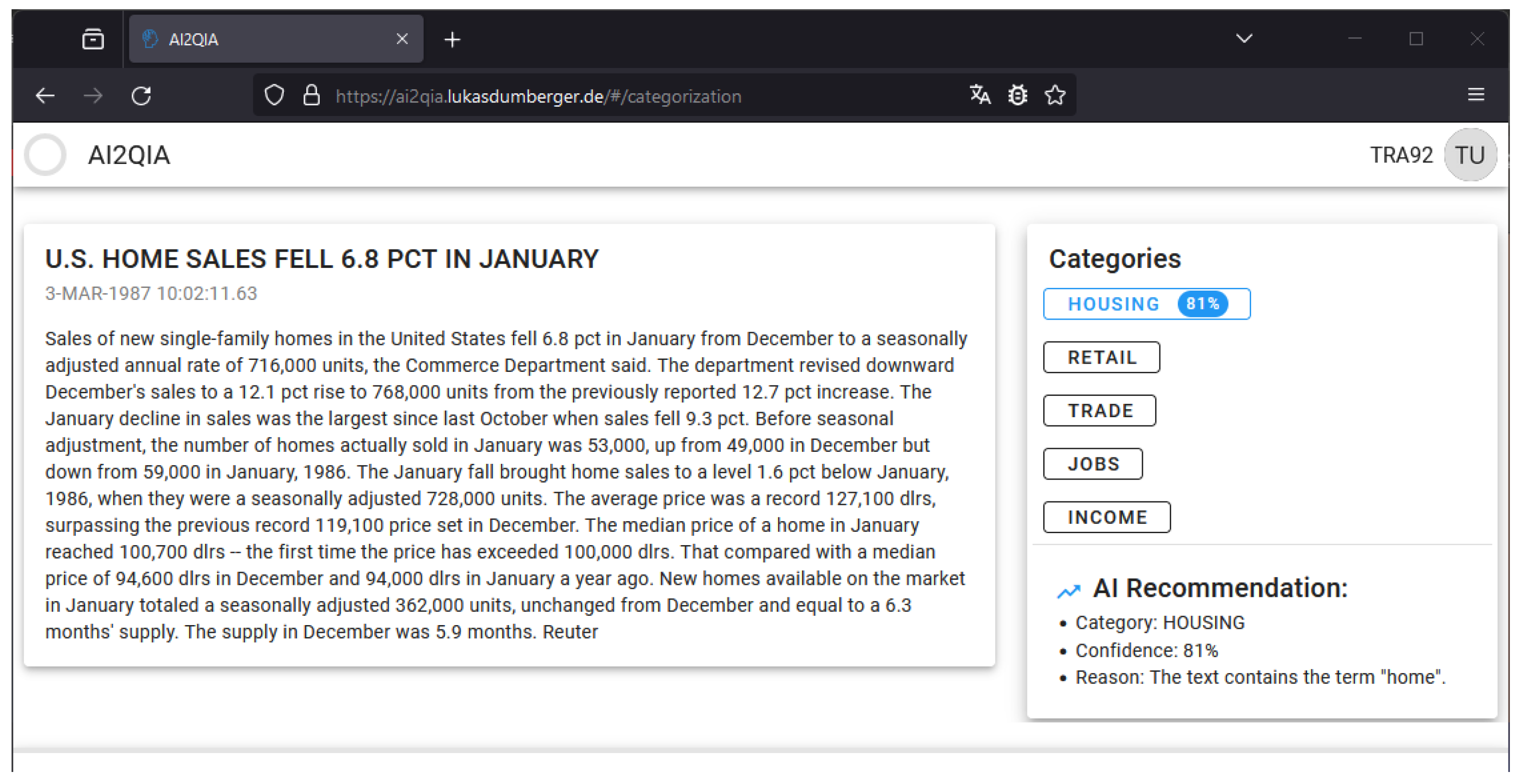The image size is (1521, 784).
Task: Click the TU user avatar
Action: [x=1470, y=155]
